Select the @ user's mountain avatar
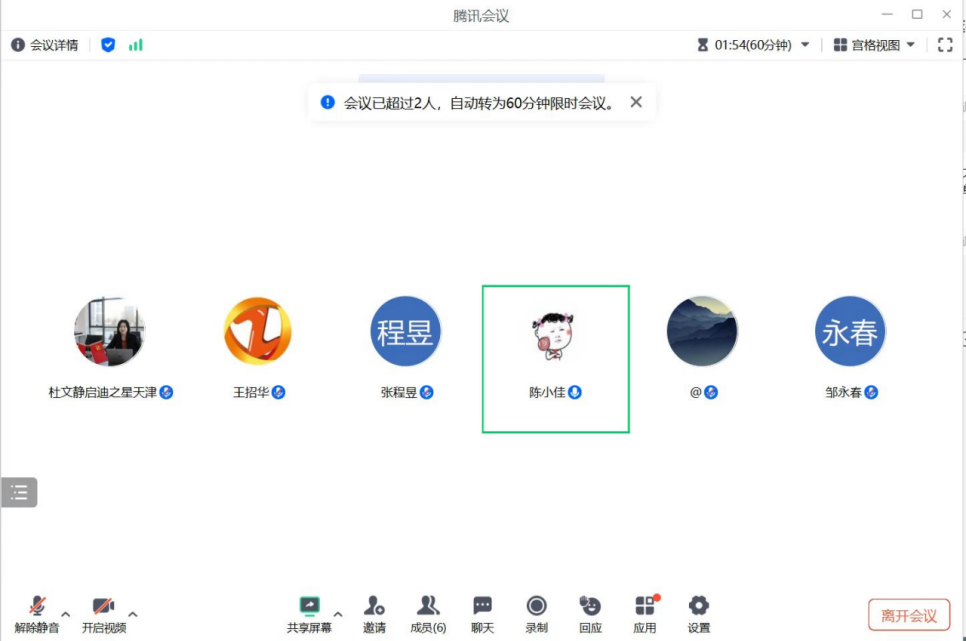The image size is (966, 641). (x=702, y=332)
